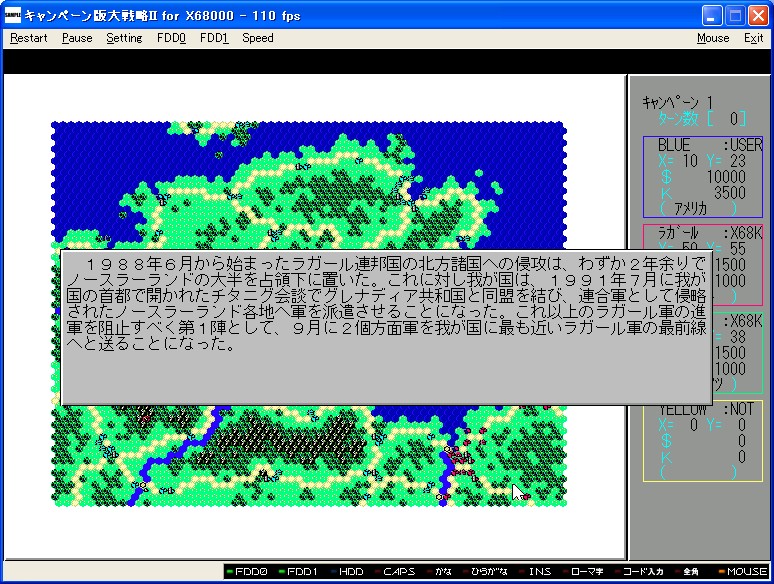
Task: Click Mouse in the menu bar
Action: coord(713,38)
